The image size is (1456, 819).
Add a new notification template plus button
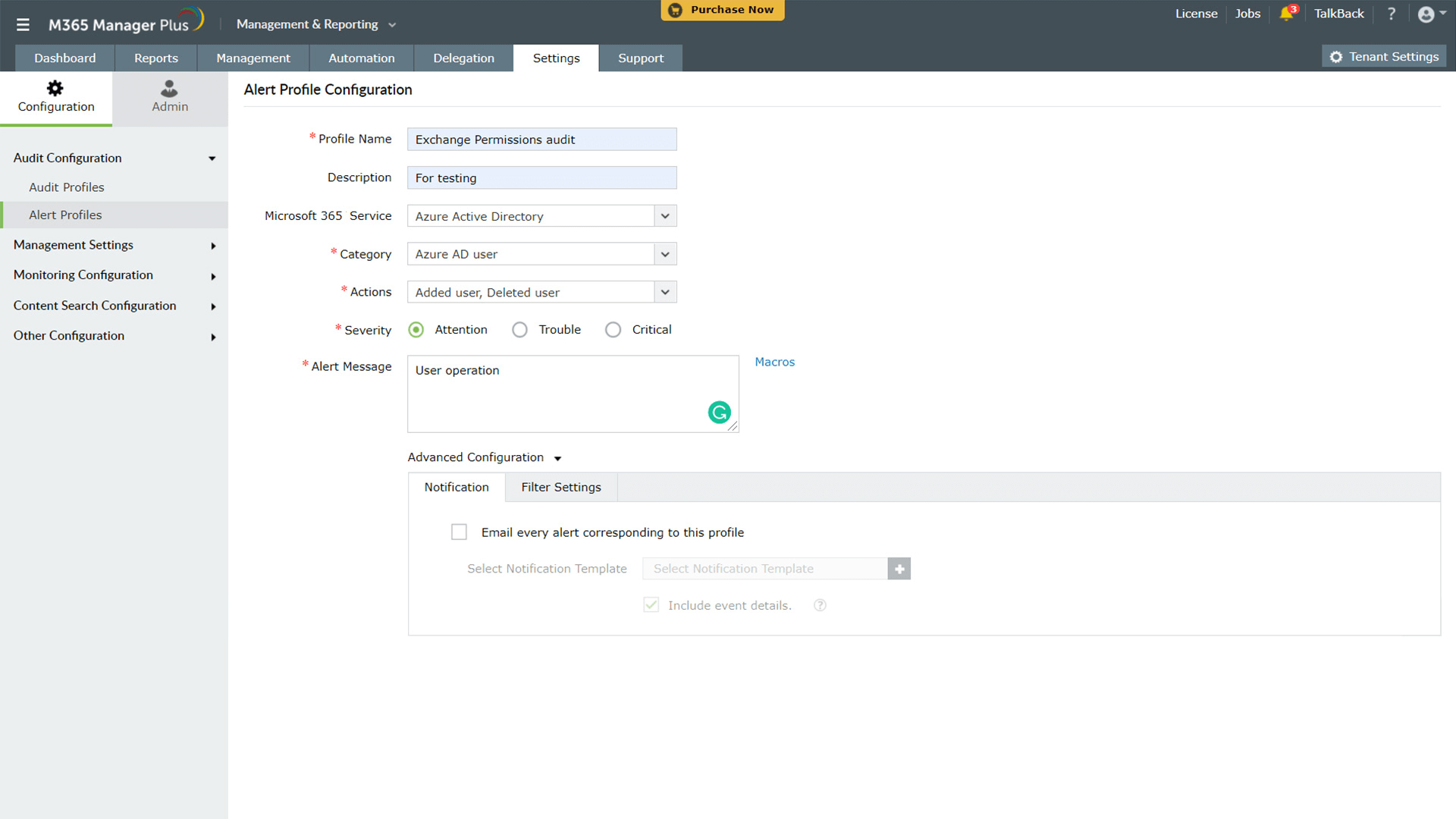pyautogui.click(x=899, y=569)
